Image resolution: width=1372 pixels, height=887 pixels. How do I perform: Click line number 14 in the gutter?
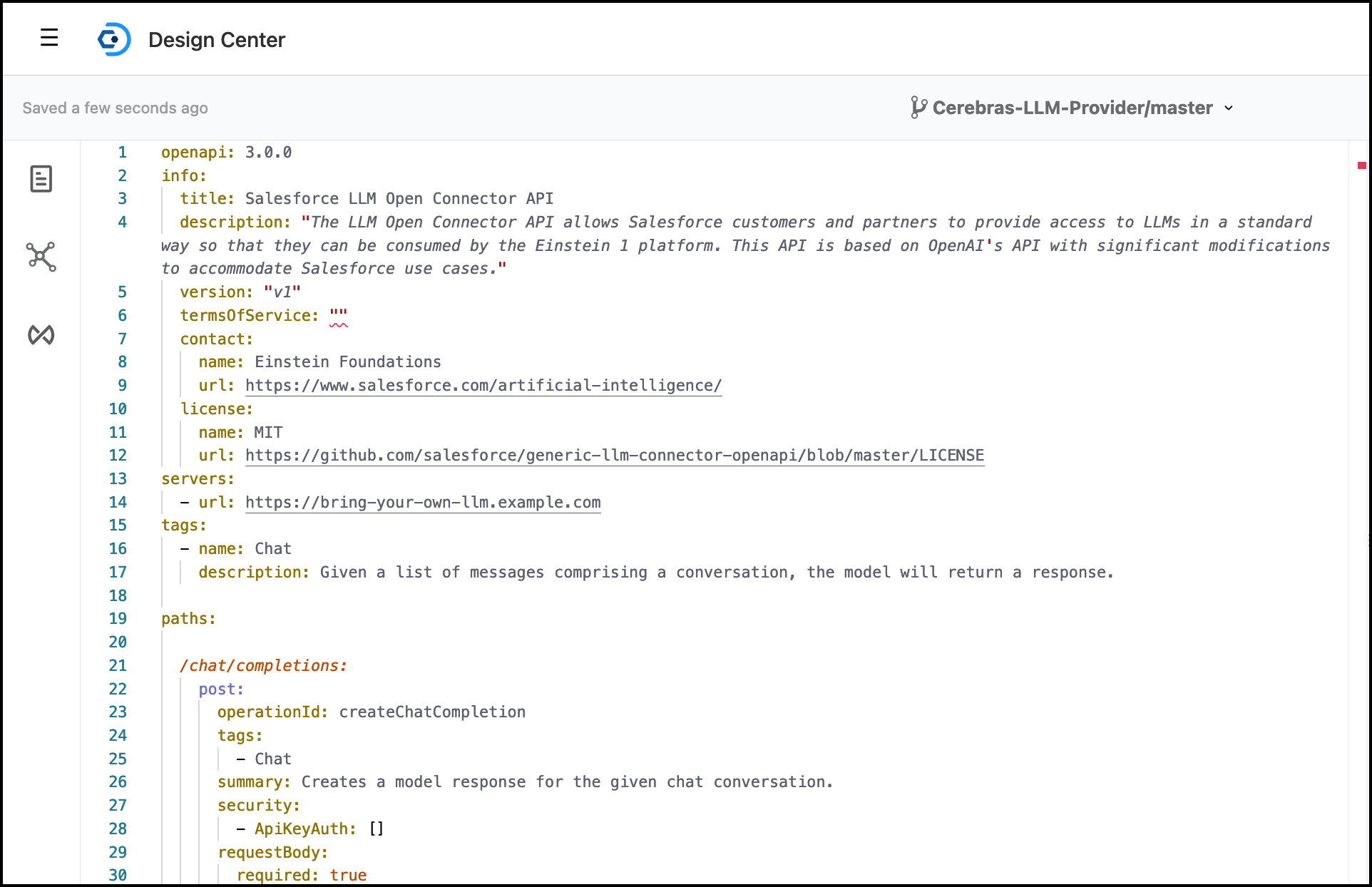pyautogui.click(x=118, y=503)
